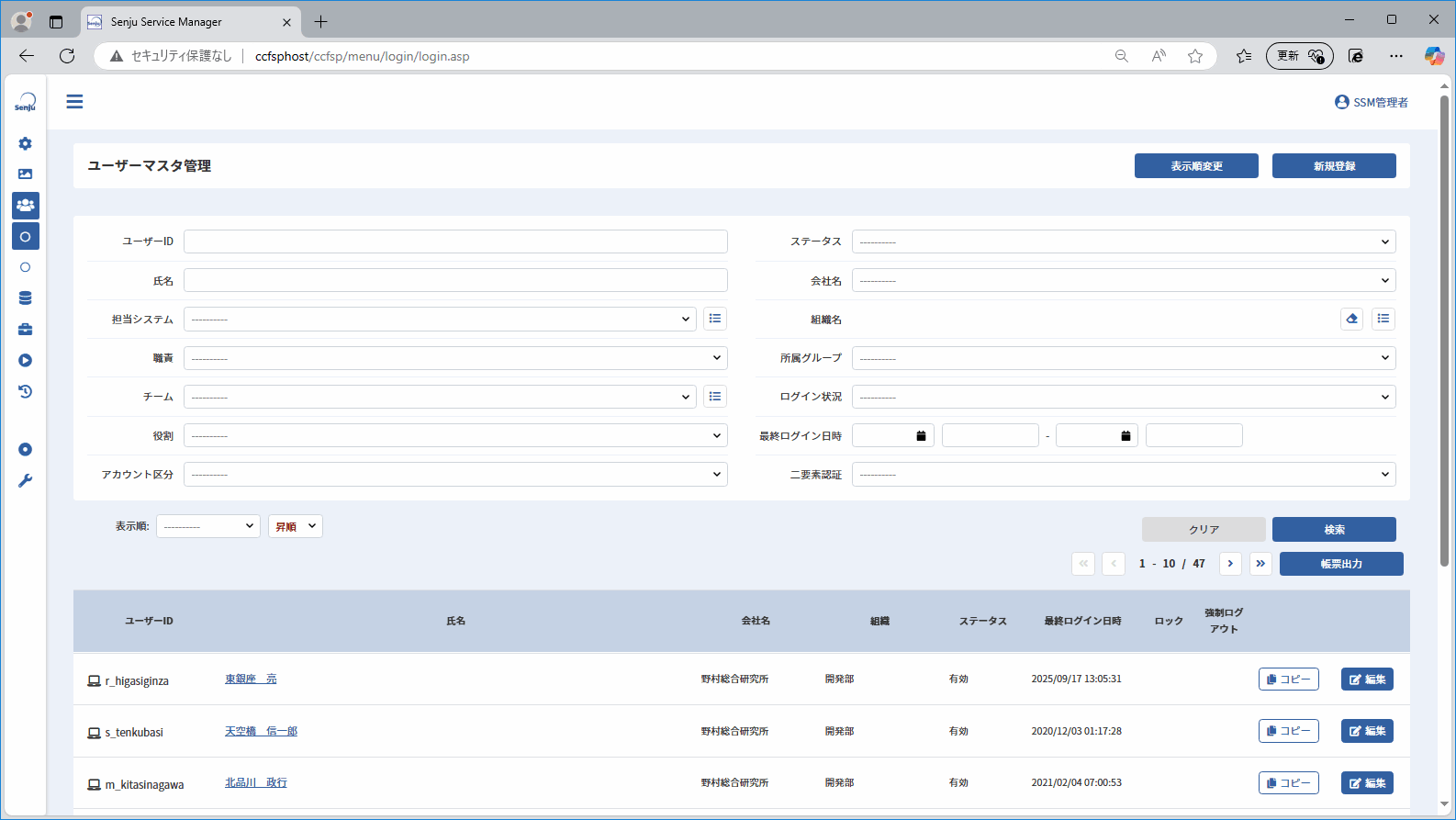Viewport: 1456px width, 820px height.
Task: Change the 昇順 sort order dropdown
Action: click(295, 526)
